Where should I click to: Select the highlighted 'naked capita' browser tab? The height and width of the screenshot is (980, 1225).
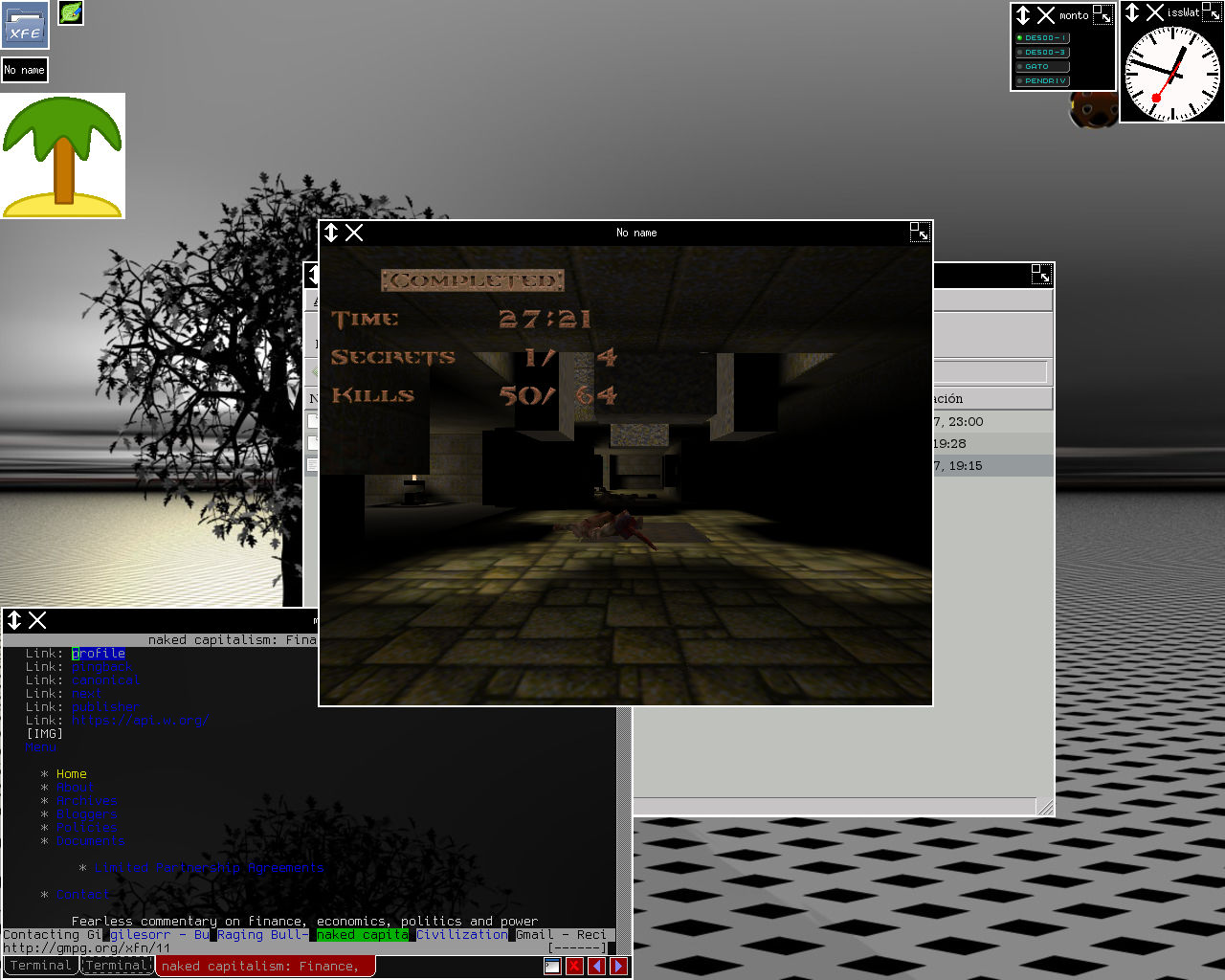point(363,935)
